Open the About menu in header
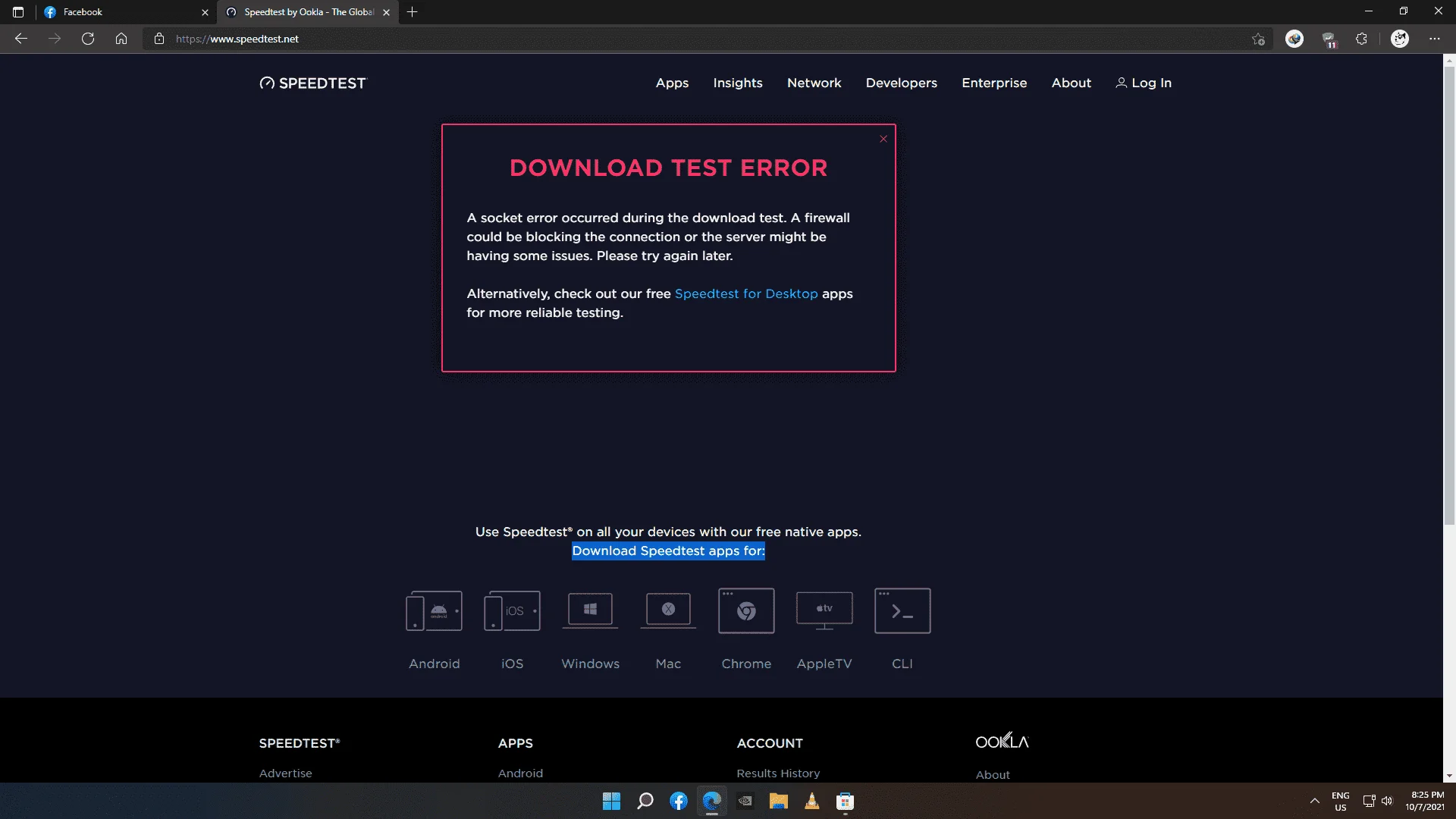This screenshot has height=819, width=1456. pyautogui.click(x=1072, y=83)
